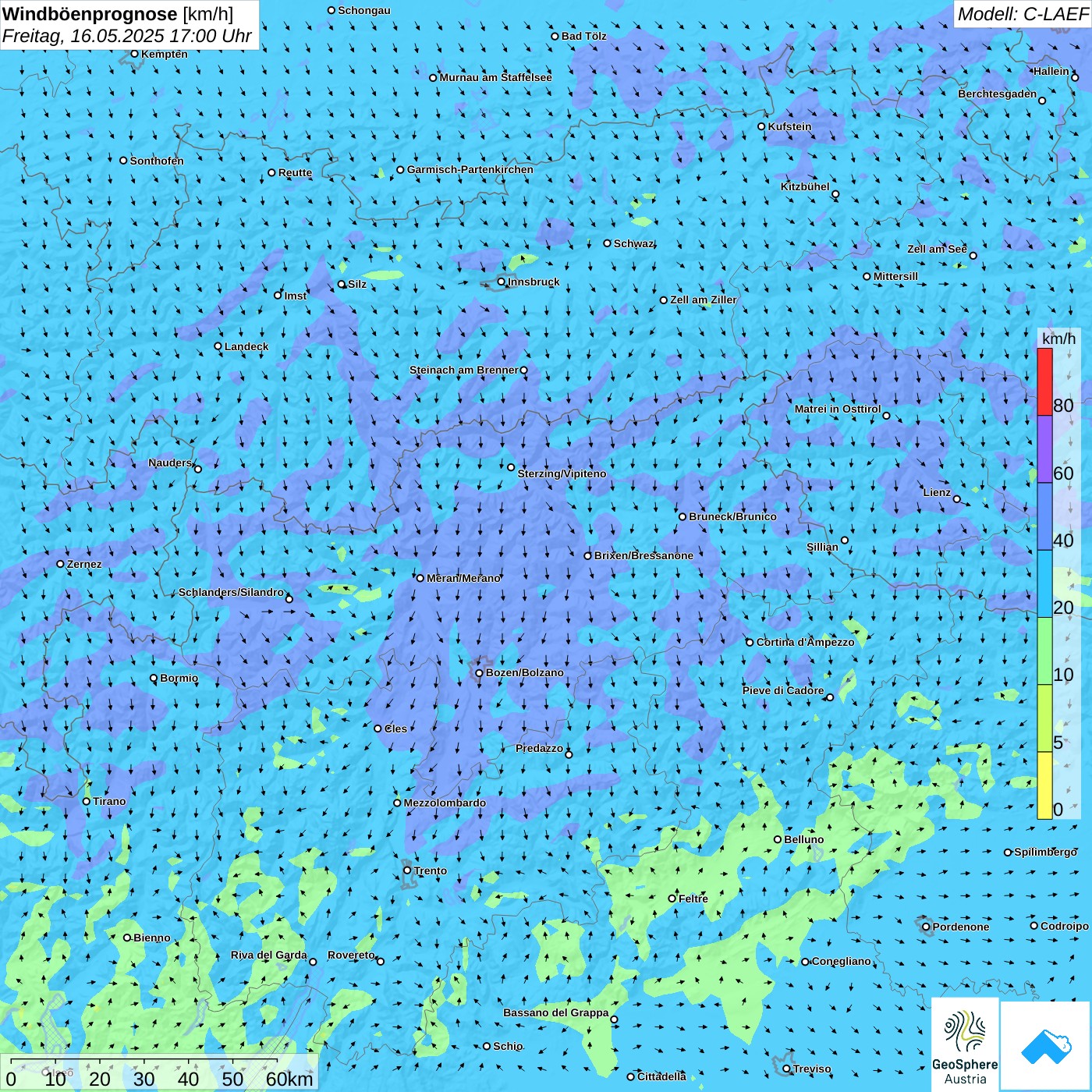Image resolution: width=1092 pixels, height=1092 pixels.
Task: Click the Bozen/Bolzano city marker
Action: coord(480,672)
